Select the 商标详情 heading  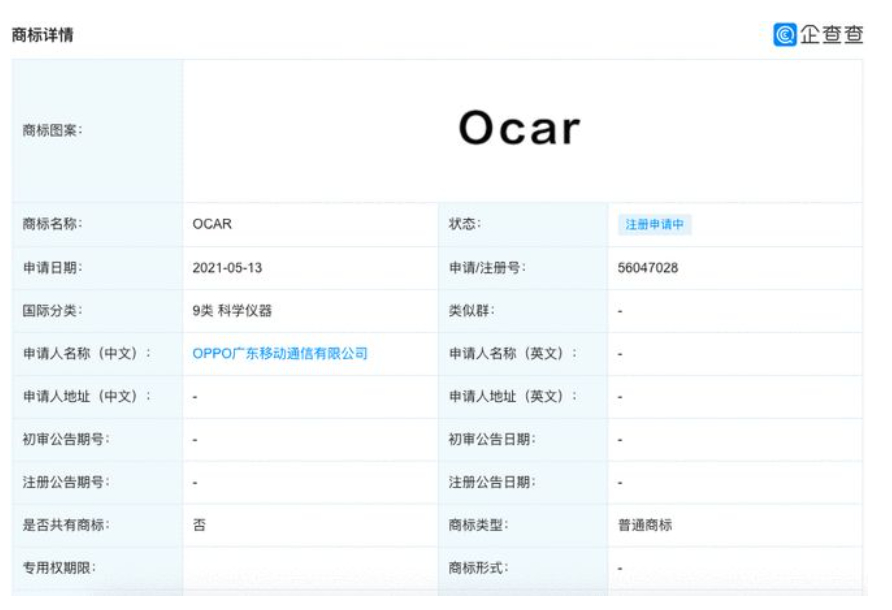click(x=43, y=35)
